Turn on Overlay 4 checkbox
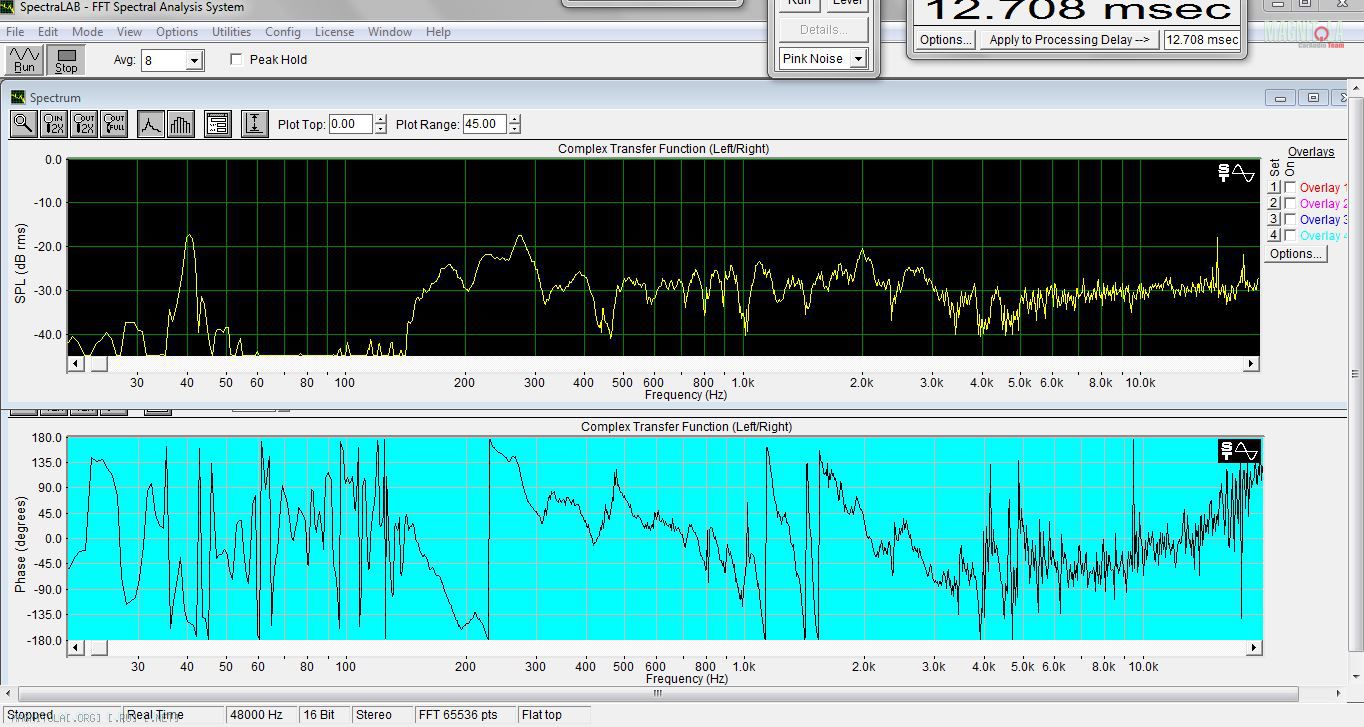This screenshot has height=727, width=1364. tap(1290, 235)
